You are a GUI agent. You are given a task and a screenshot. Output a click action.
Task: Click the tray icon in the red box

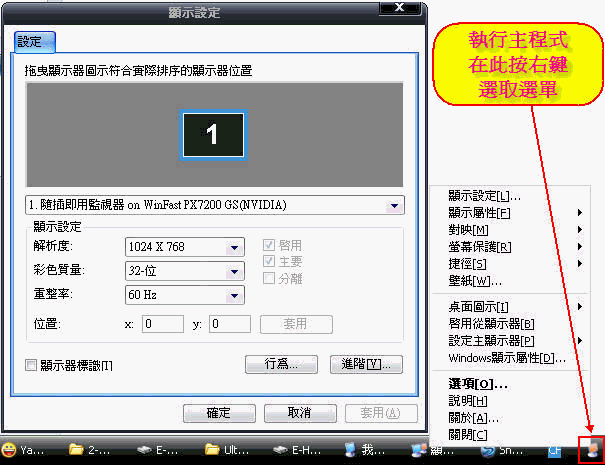click(593, 450)
